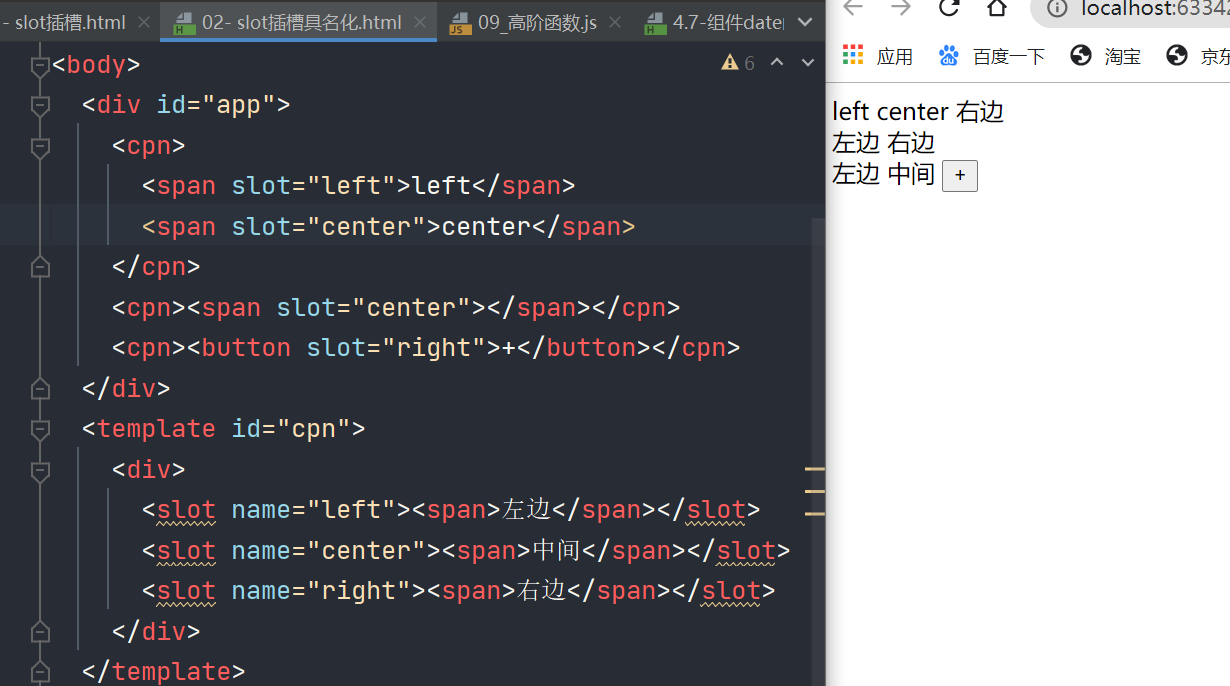Click the cpn button slot="right" line
The height and width of the screenshot is (686, 1230).
426,348
